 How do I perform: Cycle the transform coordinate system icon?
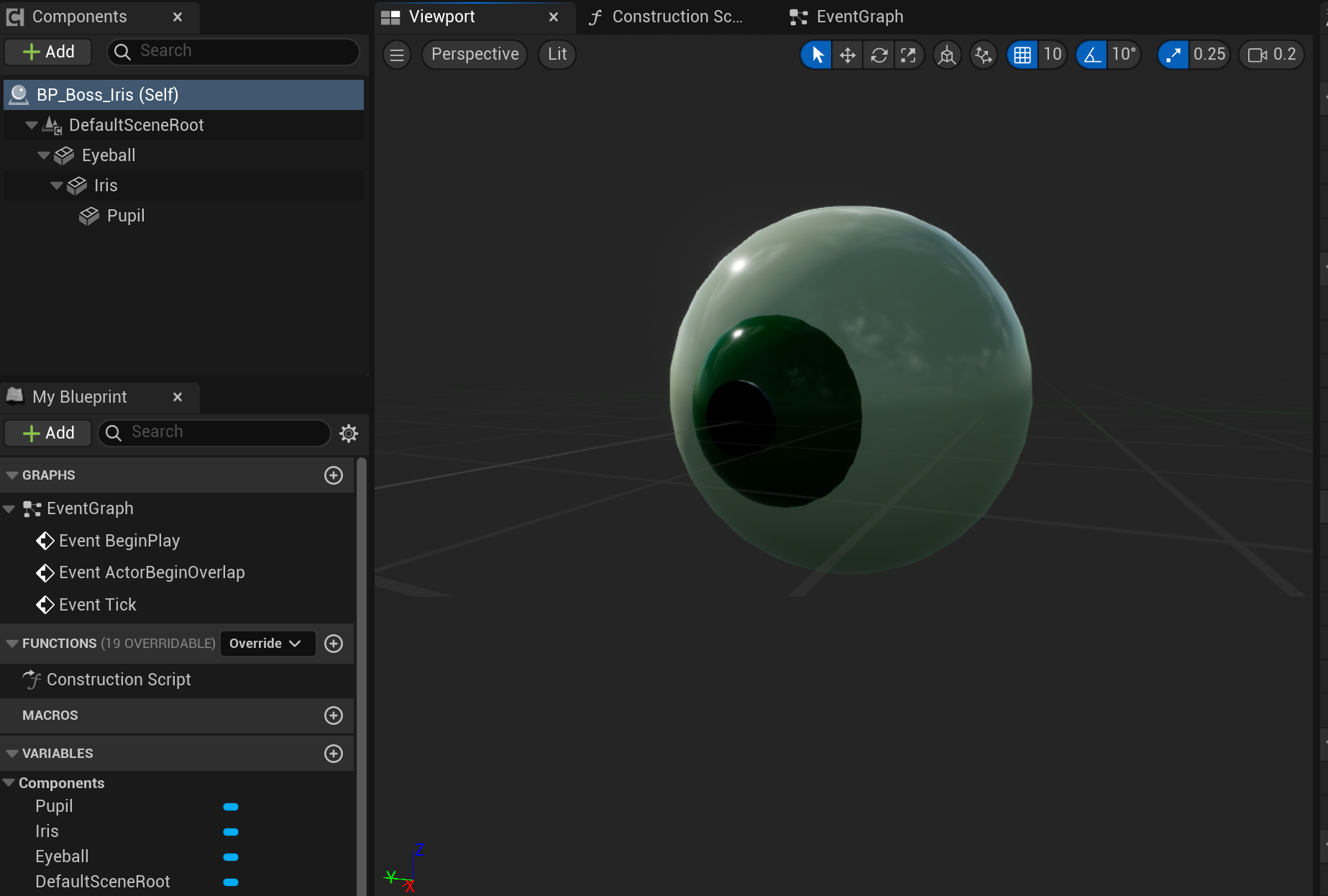947,55
